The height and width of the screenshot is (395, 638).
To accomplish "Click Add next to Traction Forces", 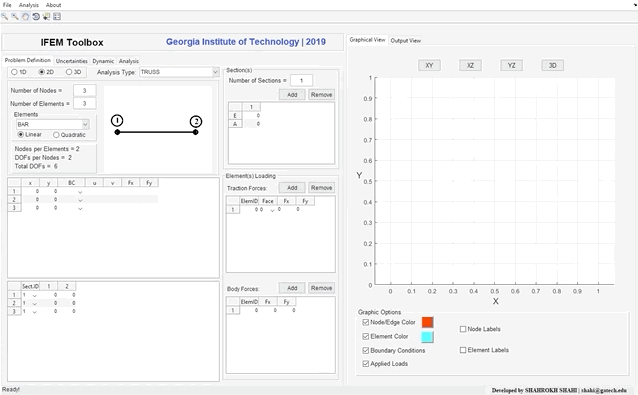I will (x=292, y=188).
